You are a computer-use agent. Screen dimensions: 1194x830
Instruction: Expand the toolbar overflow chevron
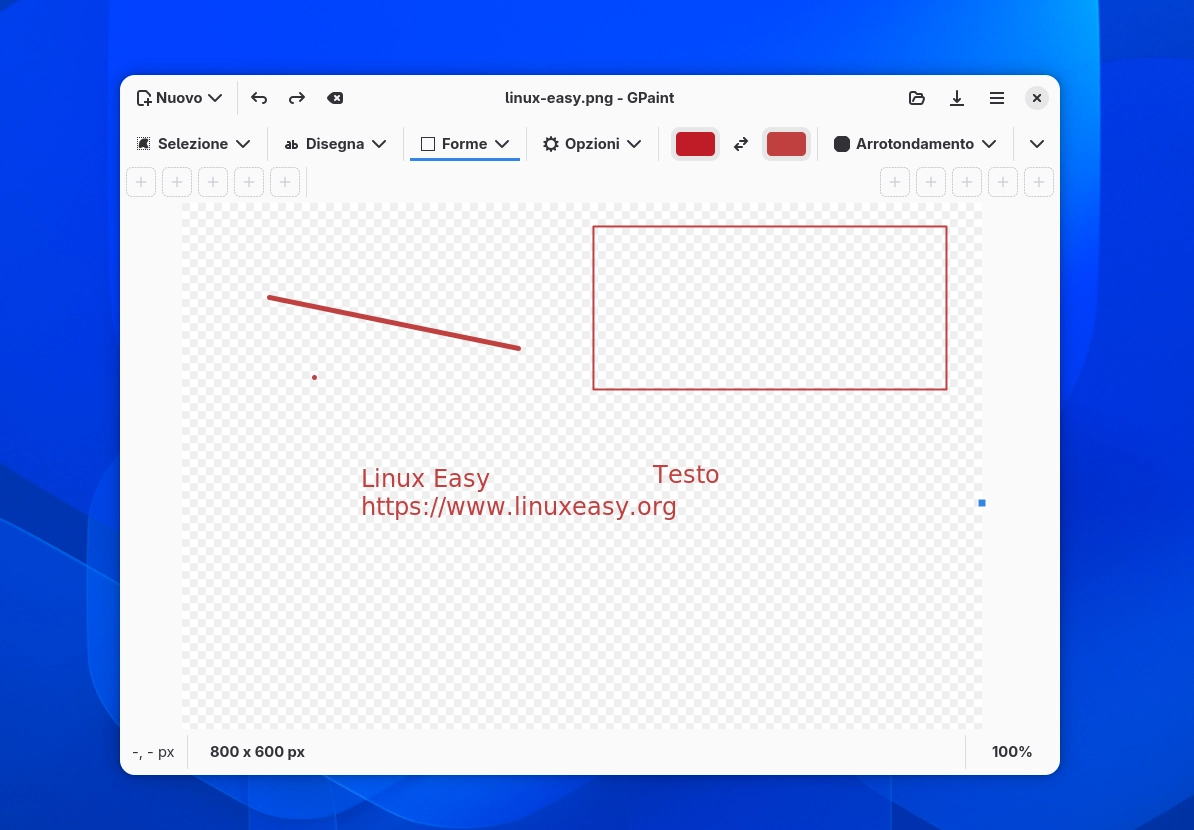(1036, 144)
